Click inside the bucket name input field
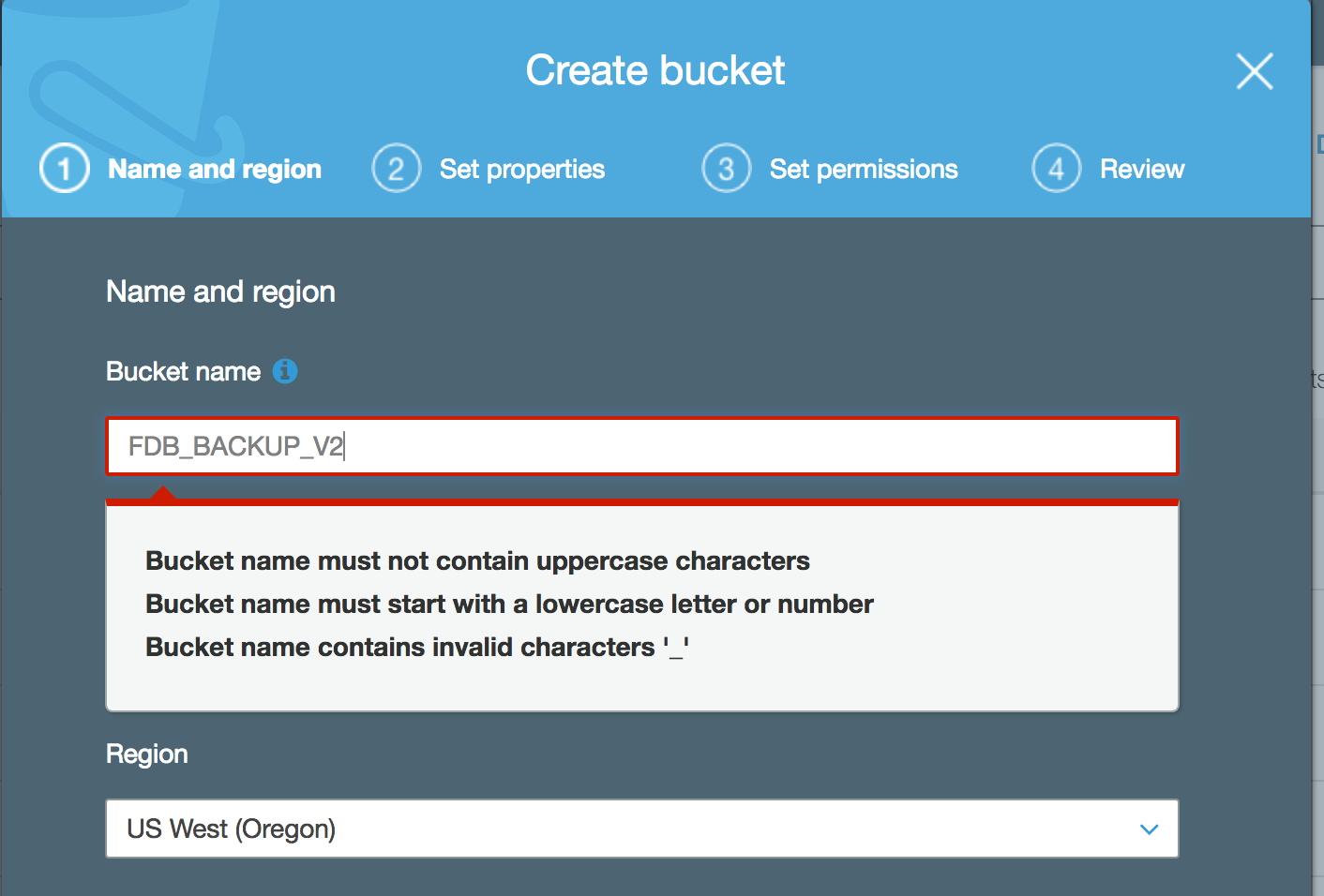Screen dimensions: 1324x896 pos(641,446)
